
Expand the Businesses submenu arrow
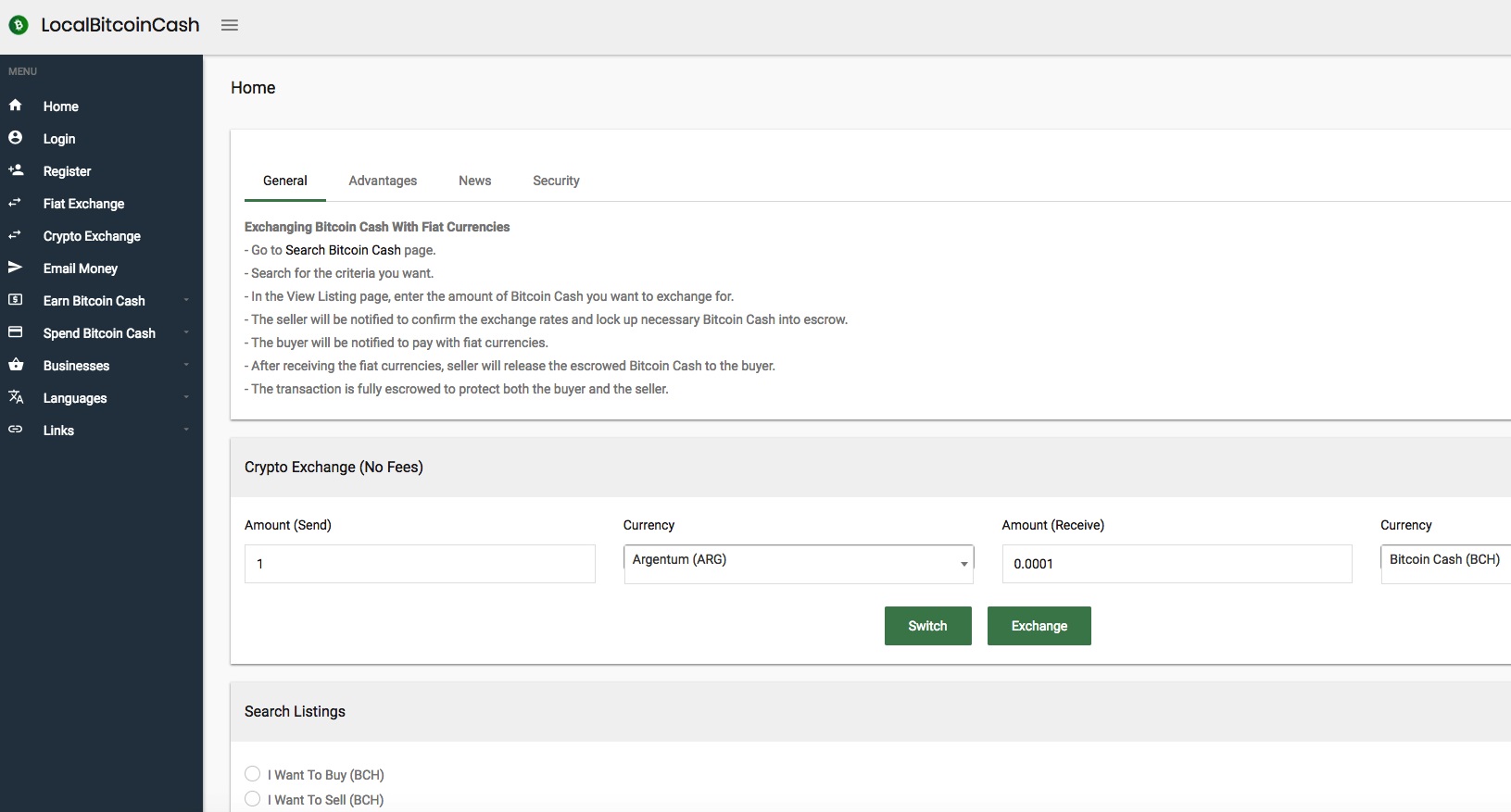186,365
